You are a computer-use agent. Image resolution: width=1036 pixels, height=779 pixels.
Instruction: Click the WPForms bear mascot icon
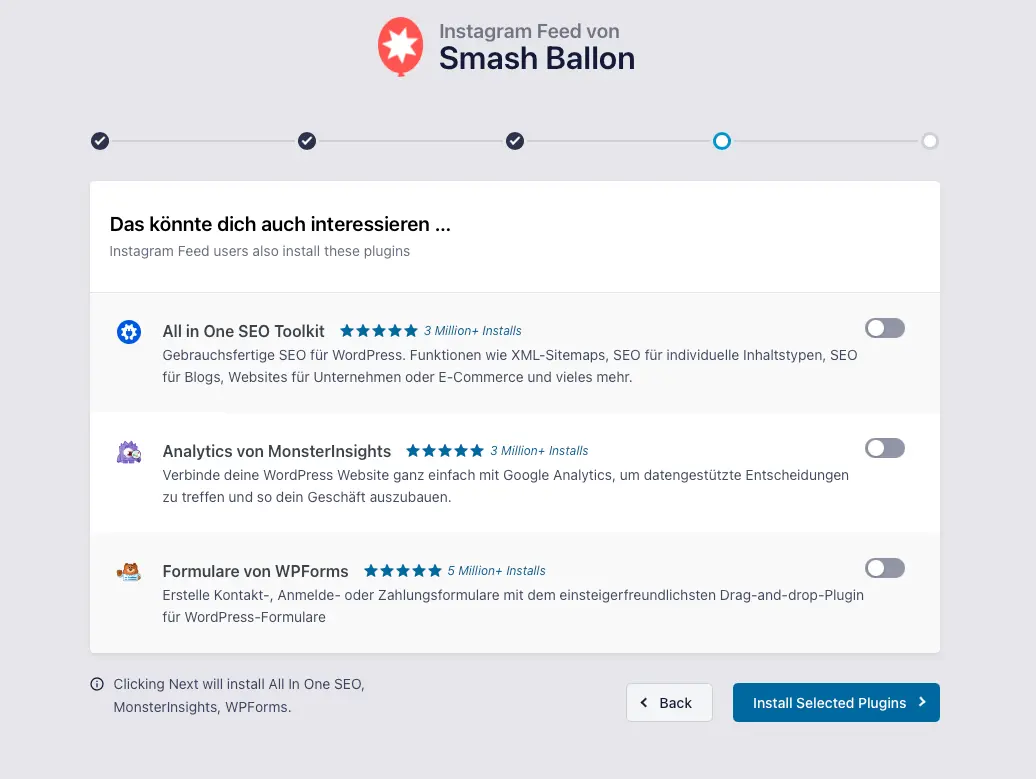tap(129, 572)
